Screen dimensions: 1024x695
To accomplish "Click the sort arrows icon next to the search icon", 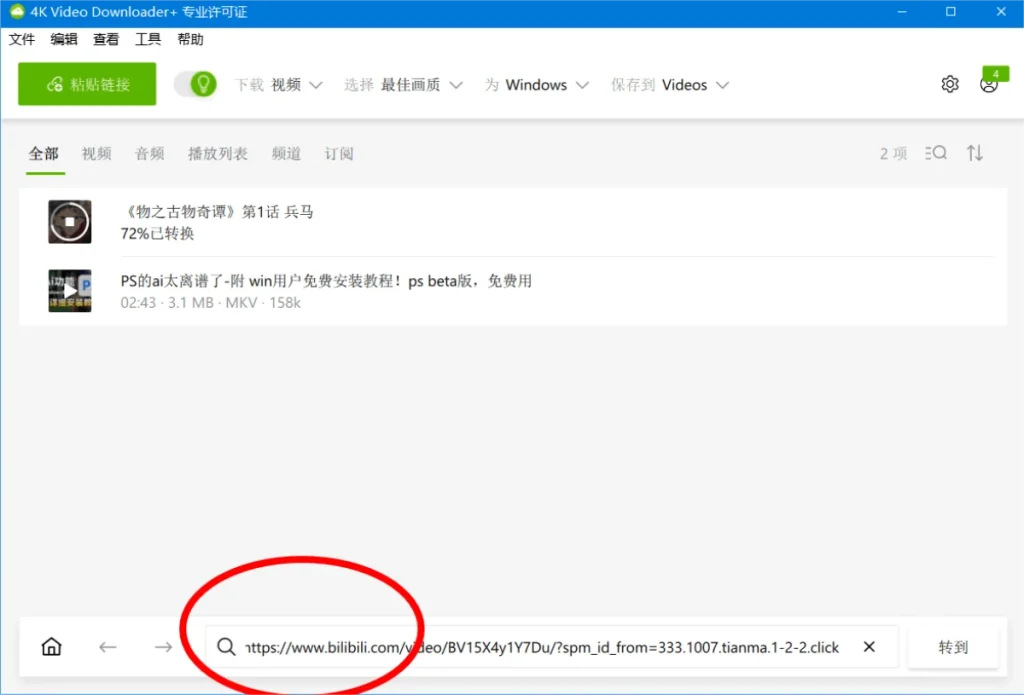I will 974,153.
